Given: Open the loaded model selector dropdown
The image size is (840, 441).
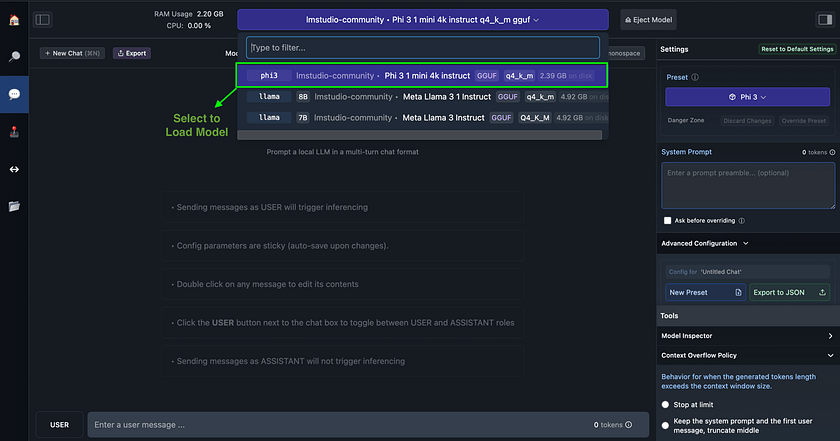Looking at the screenshot, I should tap(423, 20).
